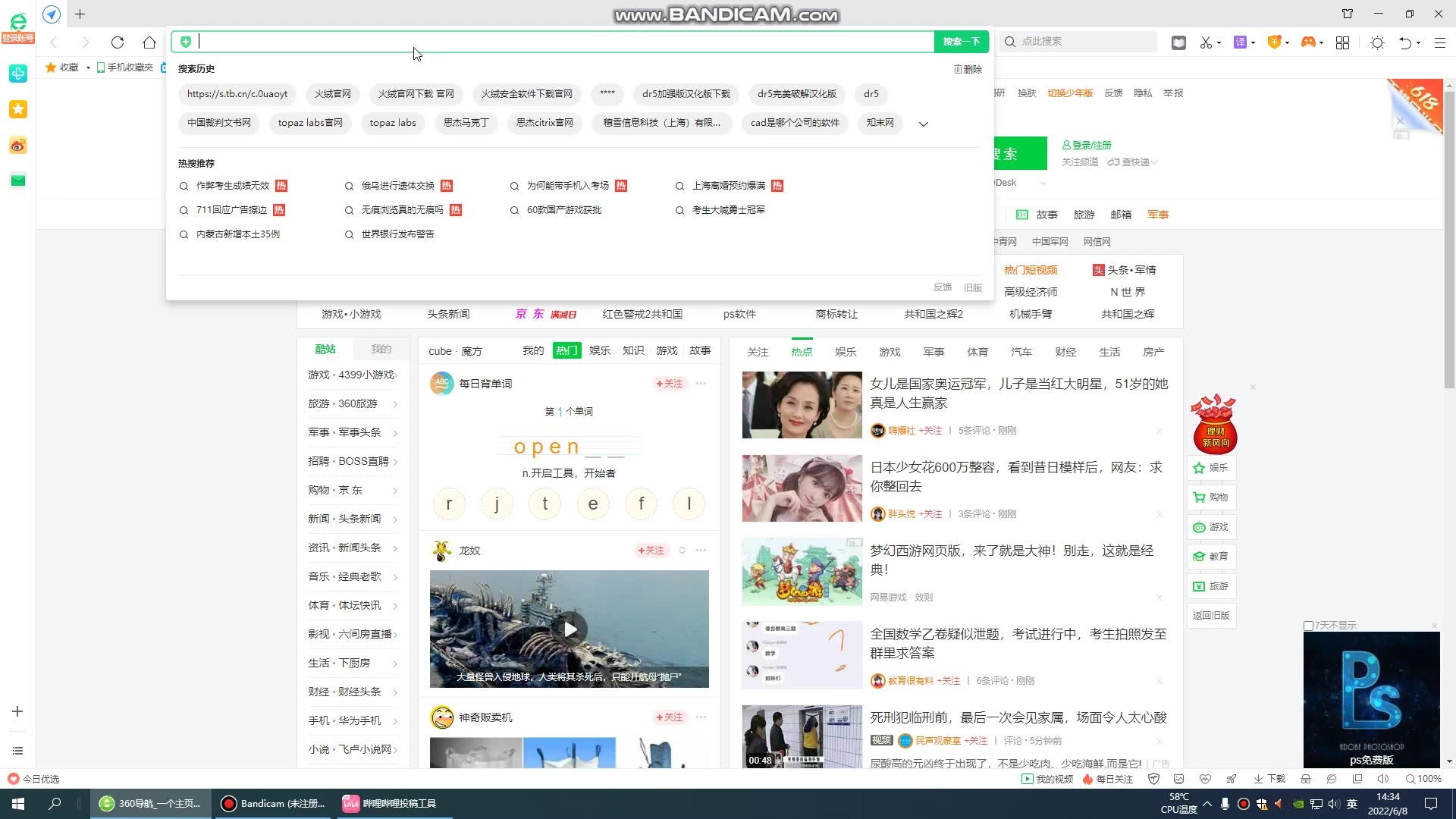Select the 热门 tab in cube 魔方
The width and height of the screenshot is (1456, 819).
click(566, 350)
